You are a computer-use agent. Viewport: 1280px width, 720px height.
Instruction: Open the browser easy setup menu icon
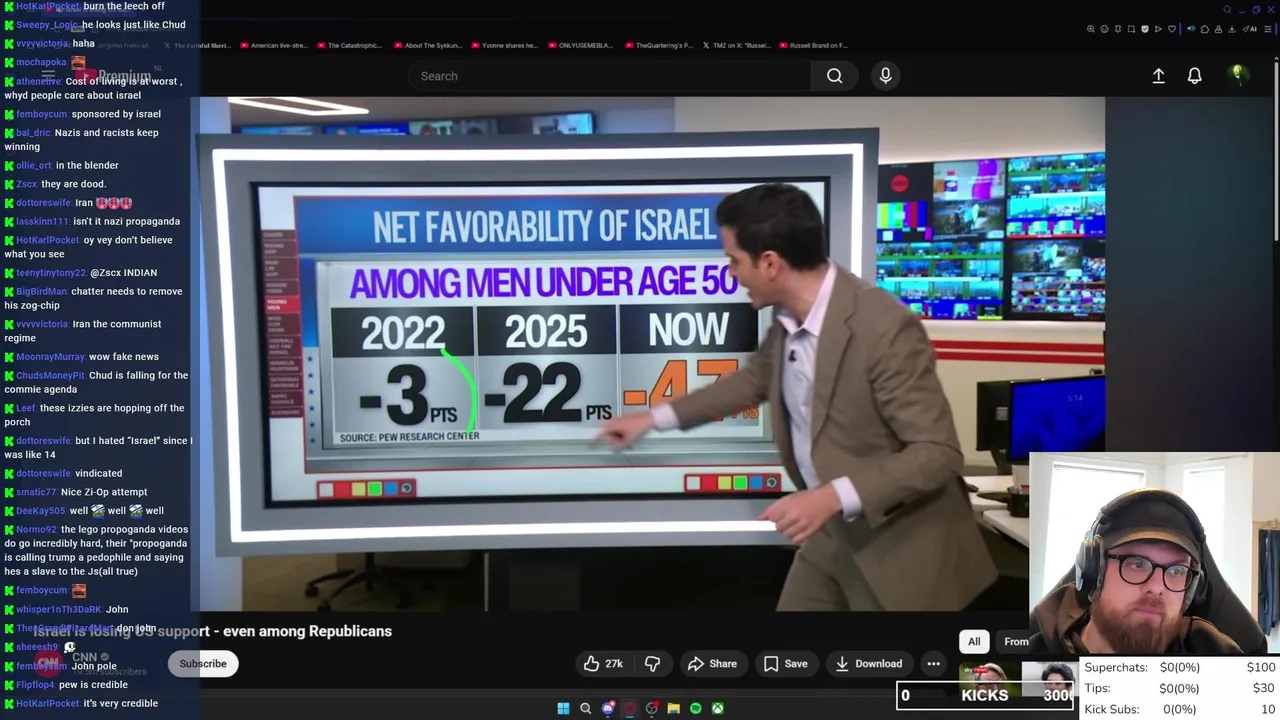click(x=1268, y=29)
